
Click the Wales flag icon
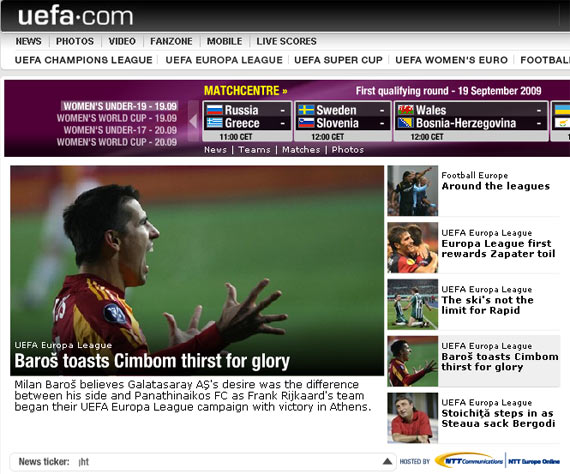tap(405, 110)
